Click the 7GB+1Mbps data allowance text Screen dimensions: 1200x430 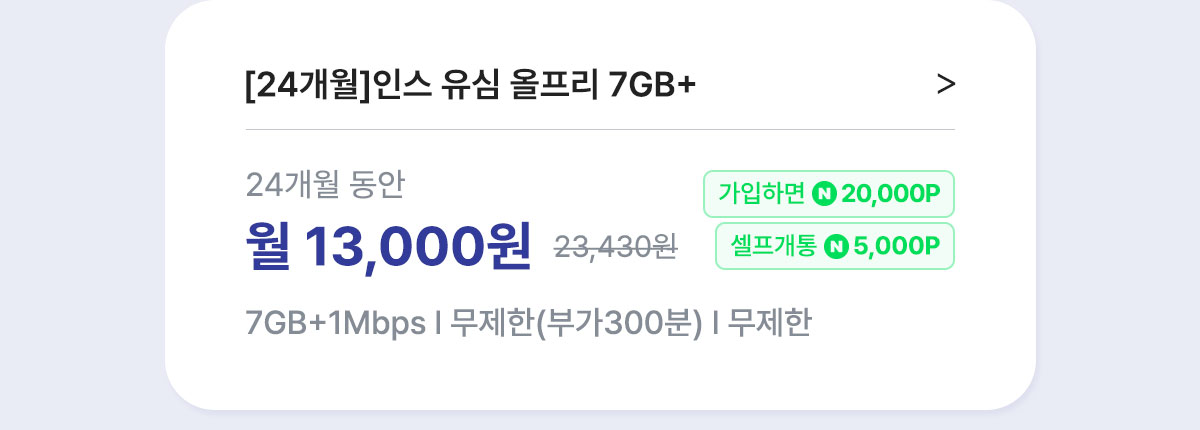click(335, 325)
